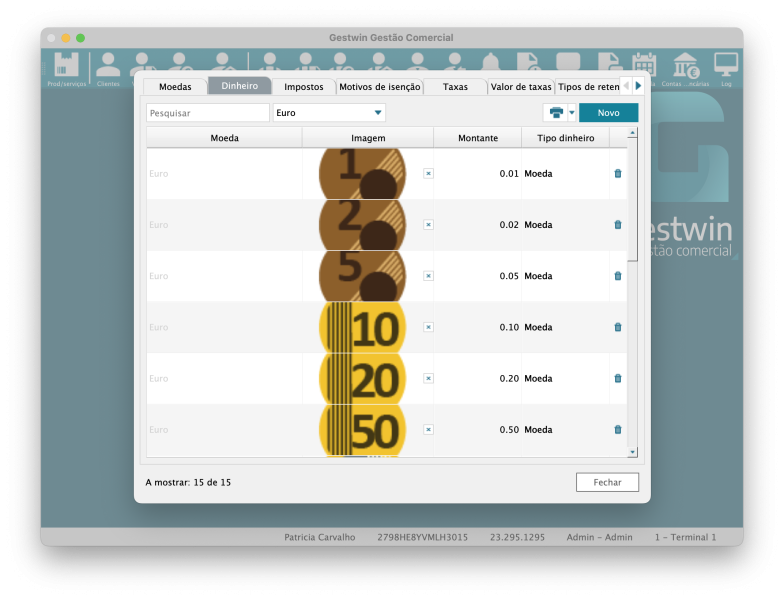Click the printer icon
The height and width of the screenshot is (600, 784).
pyautogui.click(x=555, y=113)
